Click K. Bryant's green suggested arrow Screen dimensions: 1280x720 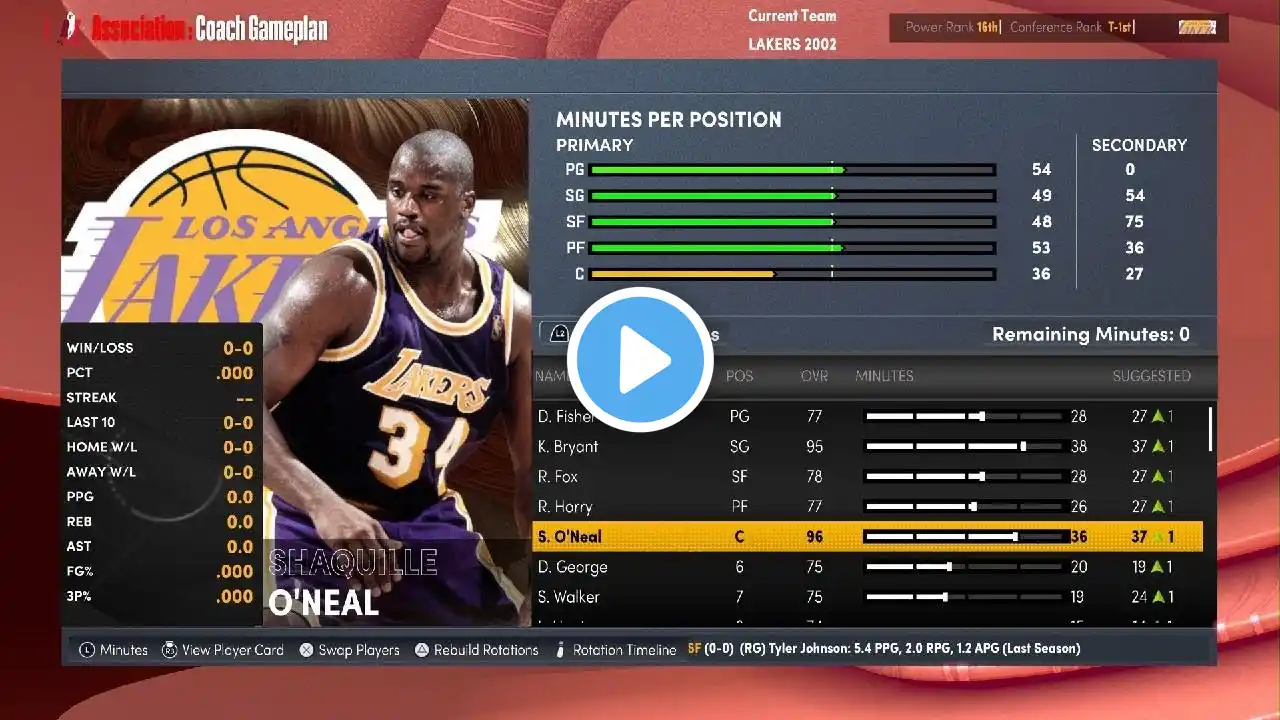click(x=1157, y=446)
